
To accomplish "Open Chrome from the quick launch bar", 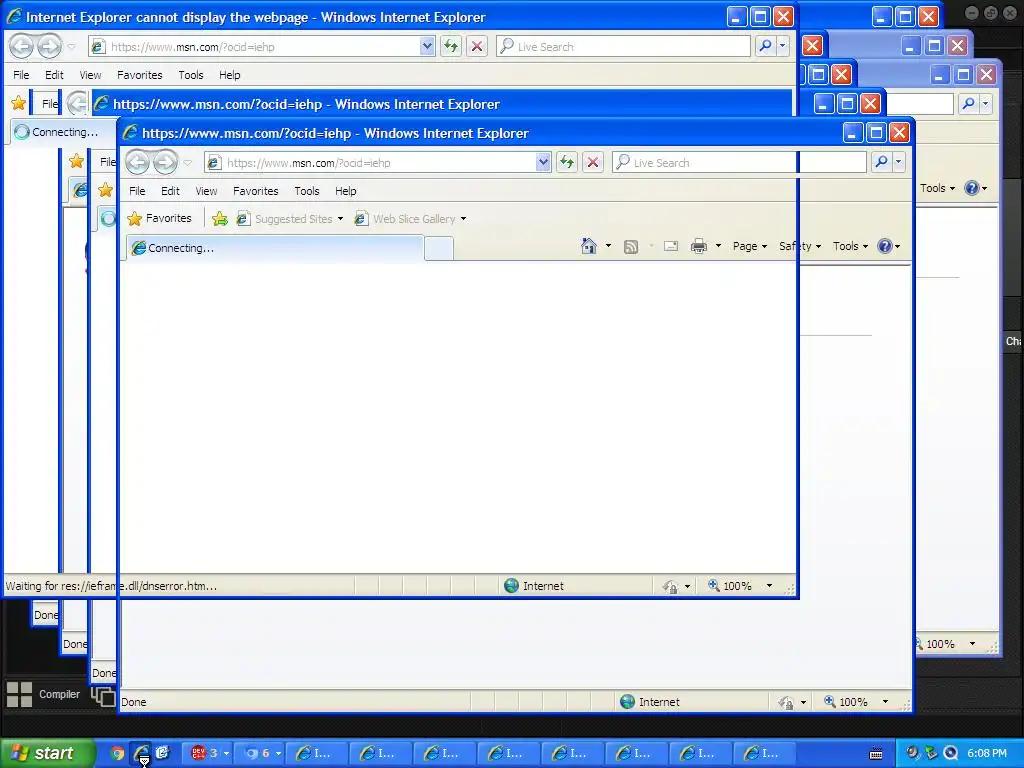I will point(117,753).
